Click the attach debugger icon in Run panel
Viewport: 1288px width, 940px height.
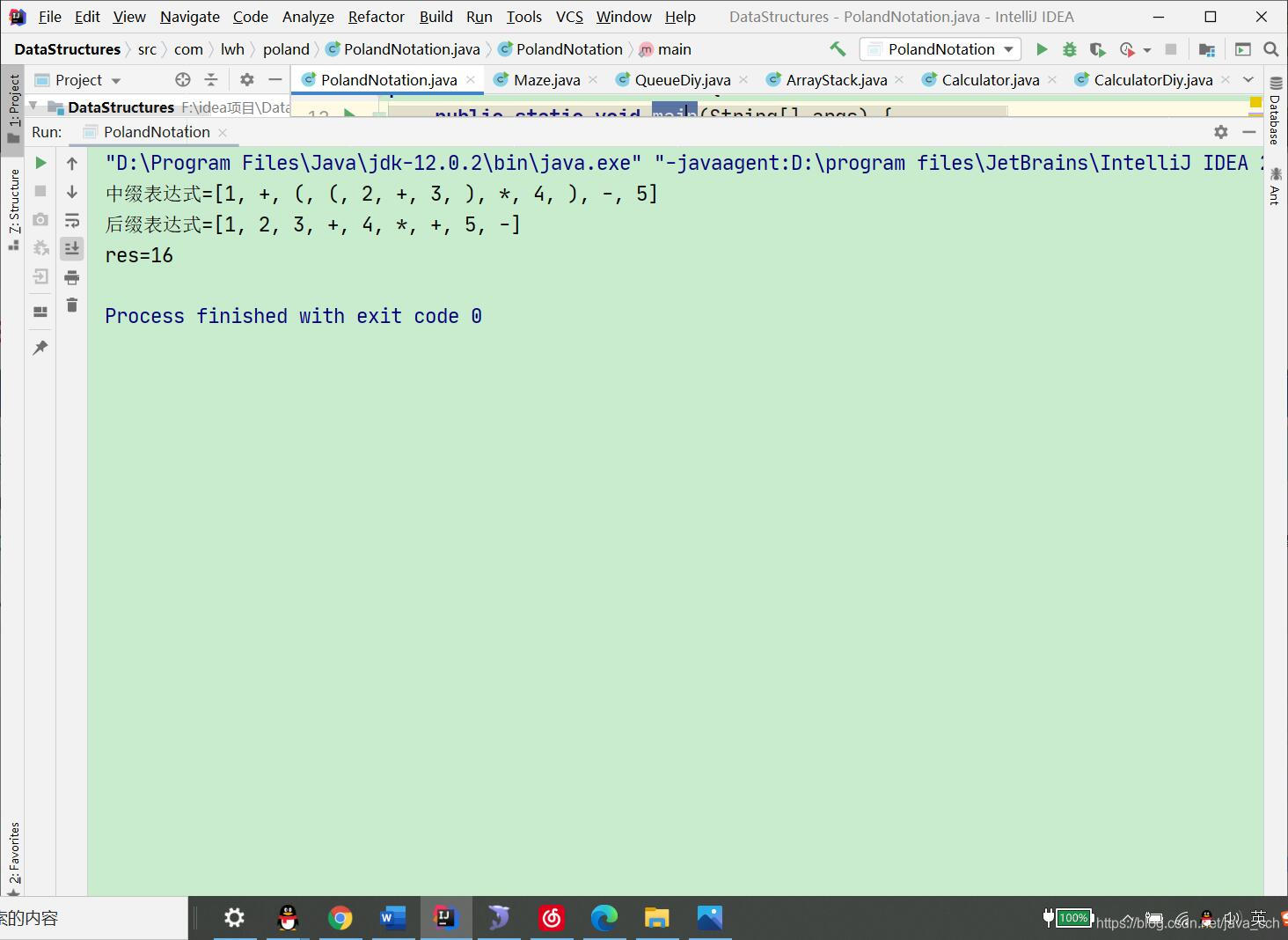coord(40,248)
